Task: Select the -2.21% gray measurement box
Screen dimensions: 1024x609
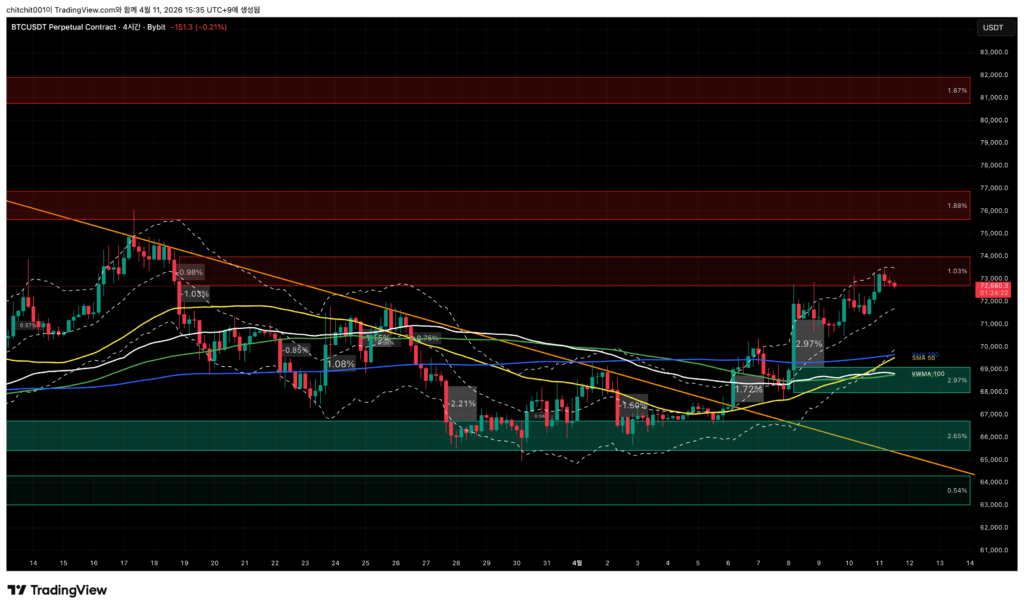Action: point(461,405)
